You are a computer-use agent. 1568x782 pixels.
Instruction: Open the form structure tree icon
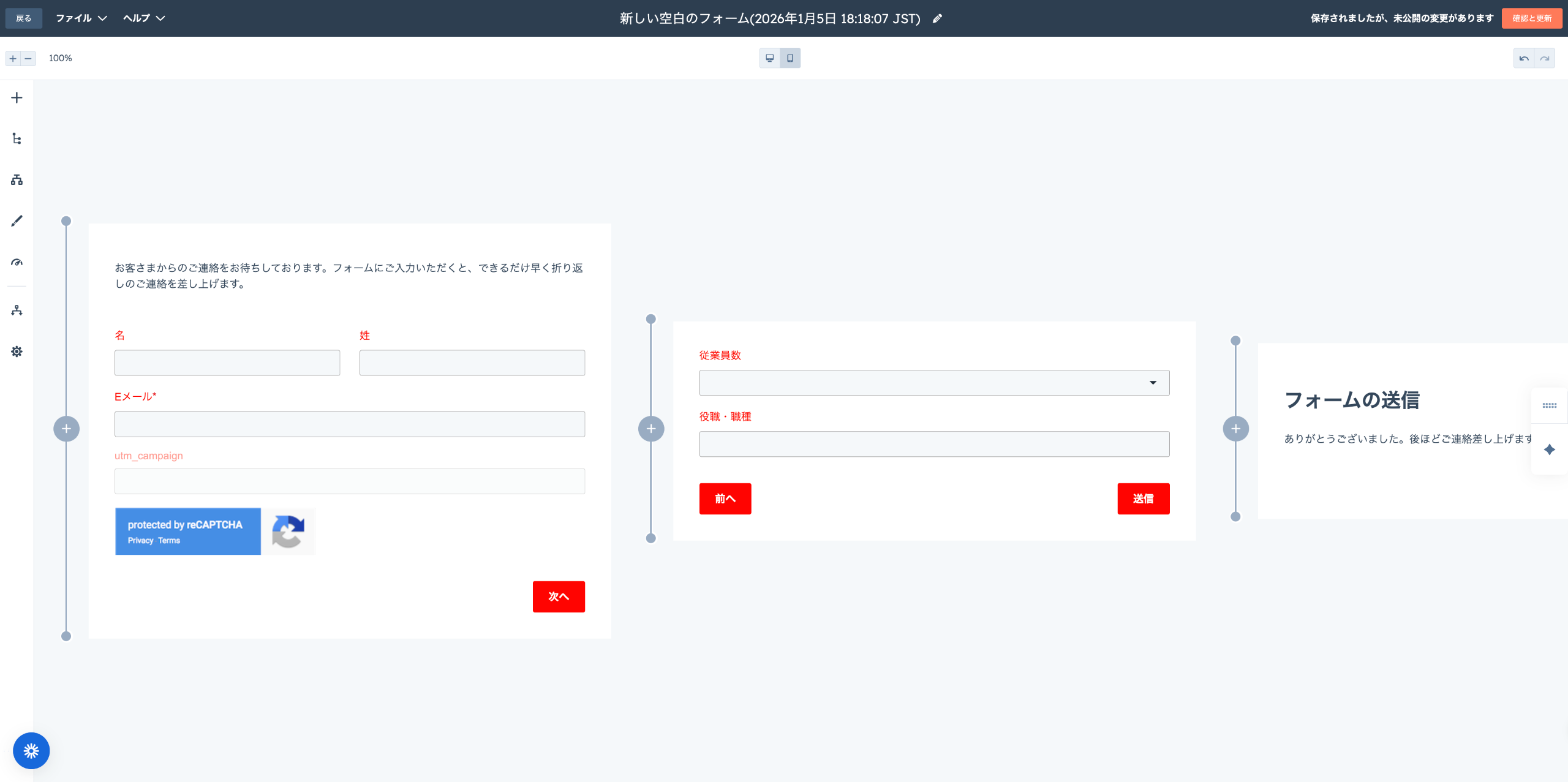click(17, 139)
